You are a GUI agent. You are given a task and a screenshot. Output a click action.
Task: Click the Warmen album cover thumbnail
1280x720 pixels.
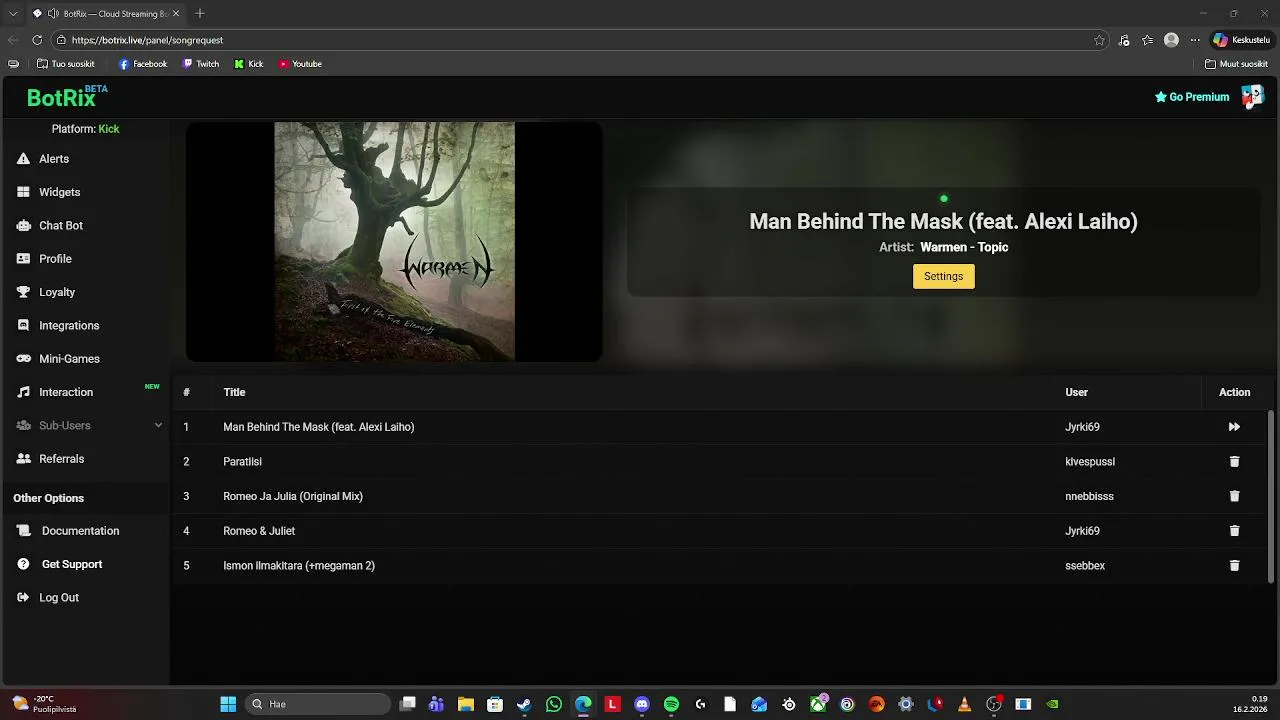394,241
